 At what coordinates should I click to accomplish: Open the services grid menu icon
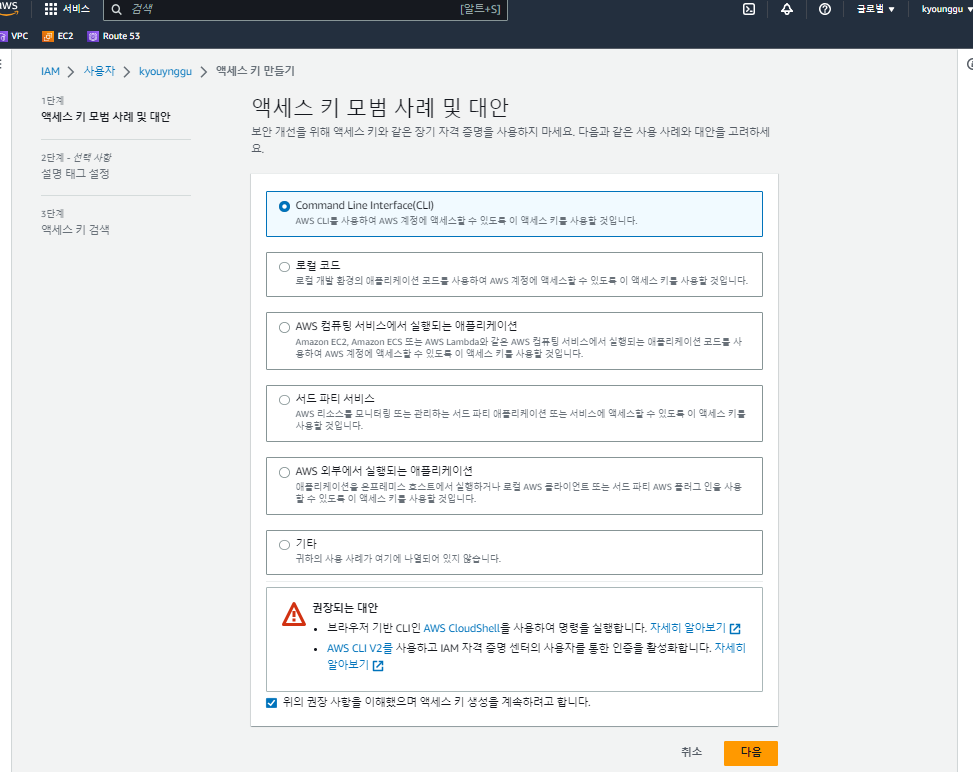click(x=51, y=9)
